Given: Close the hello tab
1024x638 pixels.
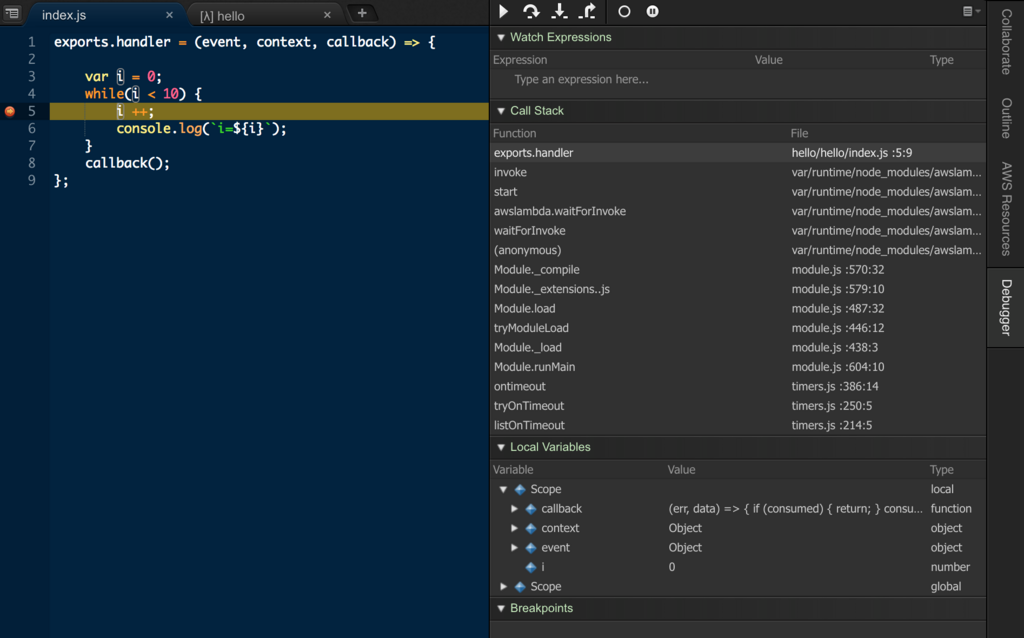Looking at the screenshot, I should pyautogui.click(x=327, y=15).
